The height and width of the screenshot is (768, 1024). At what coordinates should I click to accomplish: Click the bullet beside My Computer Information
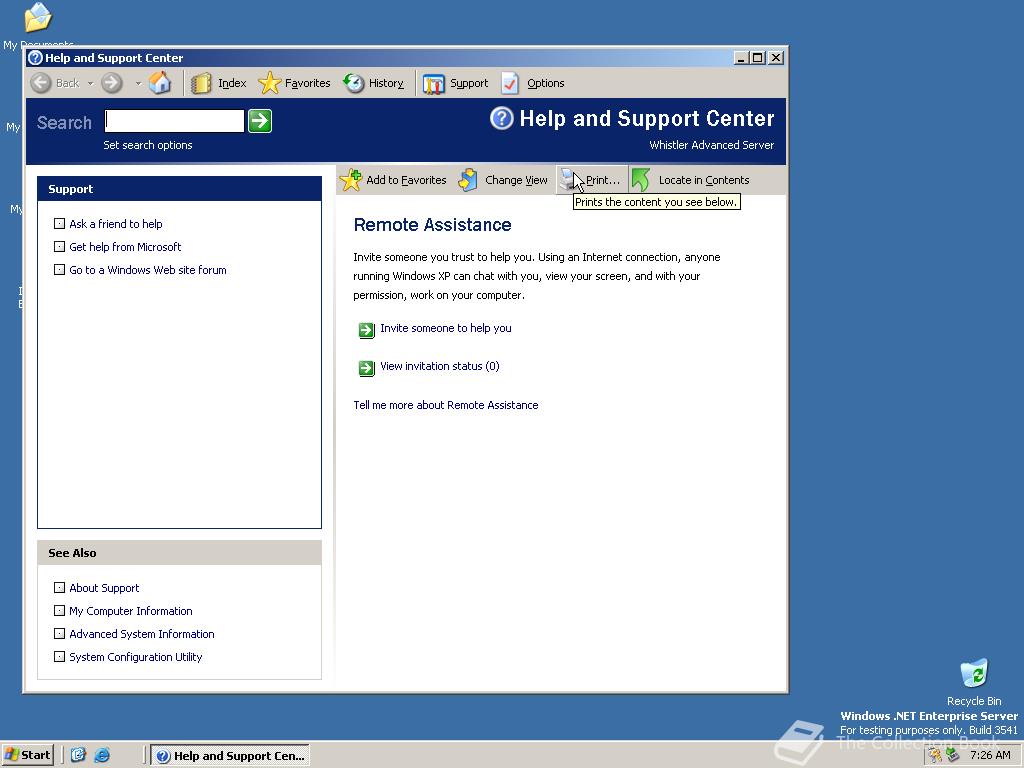tap(59, 610)
